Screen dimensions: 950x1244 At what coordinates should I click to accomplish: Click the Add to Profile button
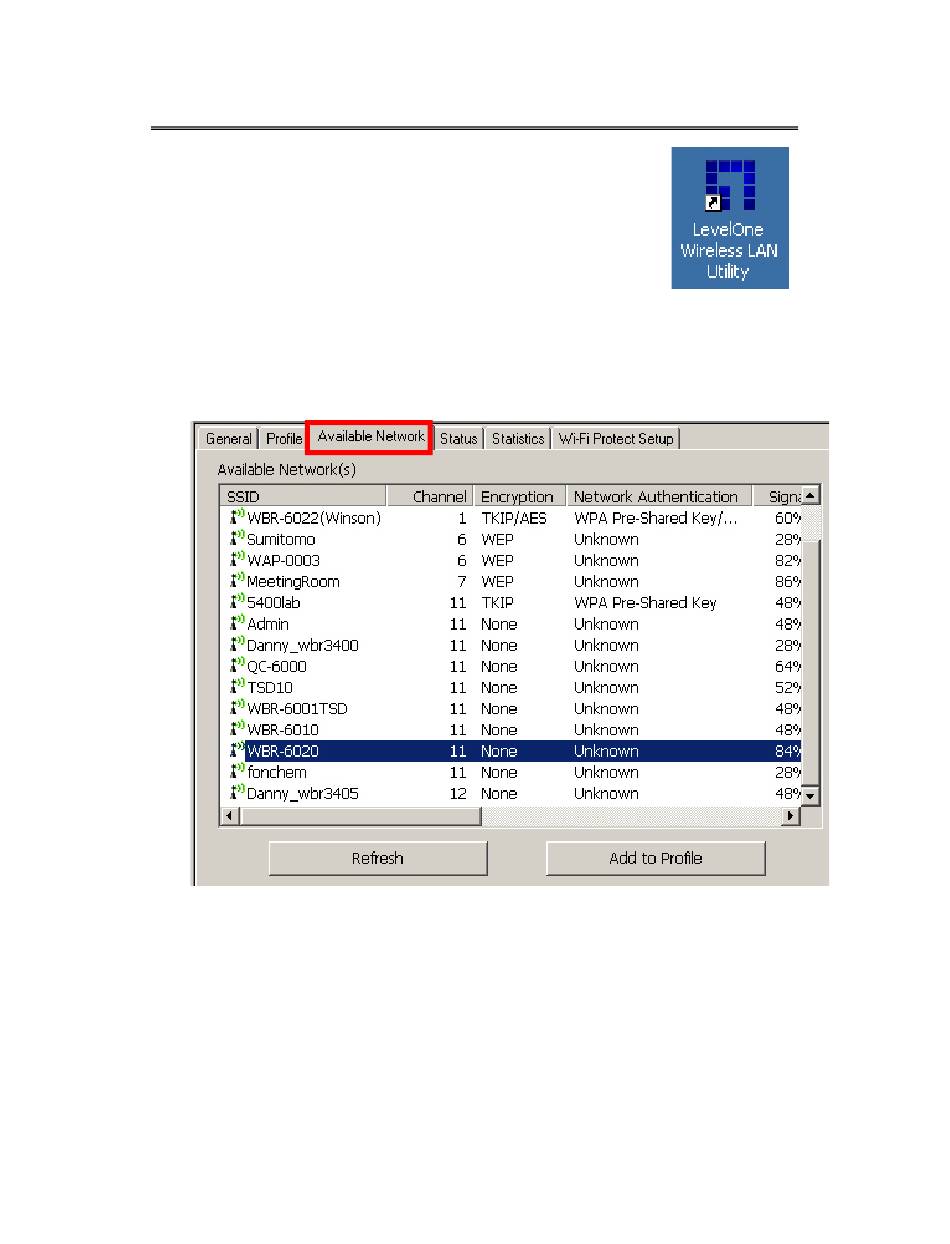tap(656, 858)
